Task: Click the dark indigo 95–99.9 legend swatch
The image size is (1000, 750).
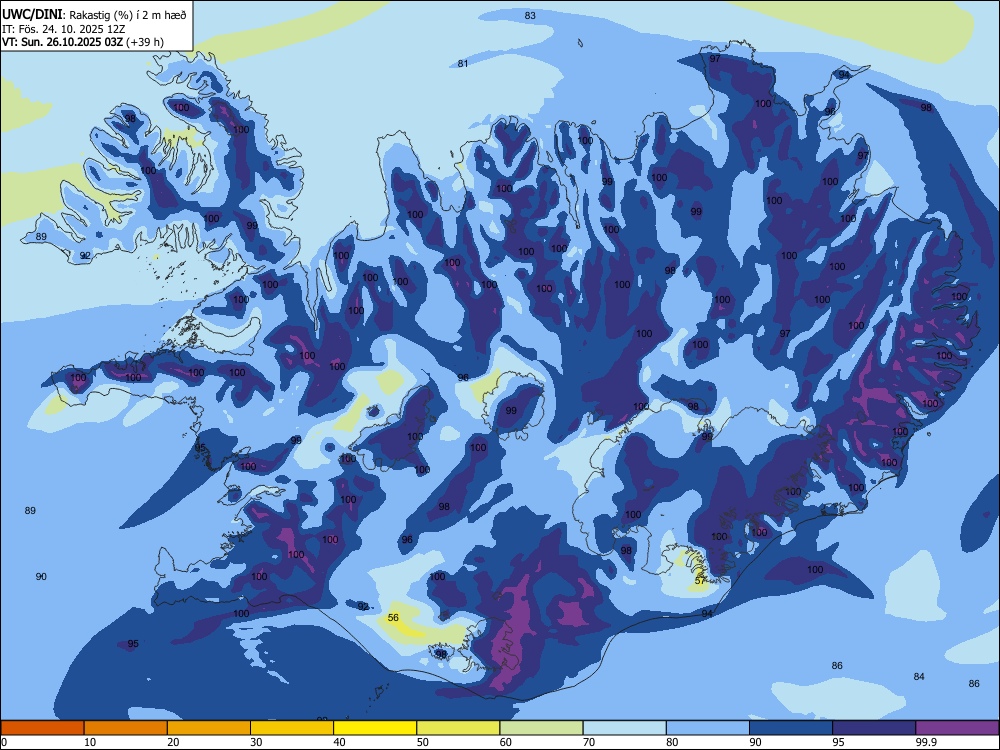Action: pos(874,728)
